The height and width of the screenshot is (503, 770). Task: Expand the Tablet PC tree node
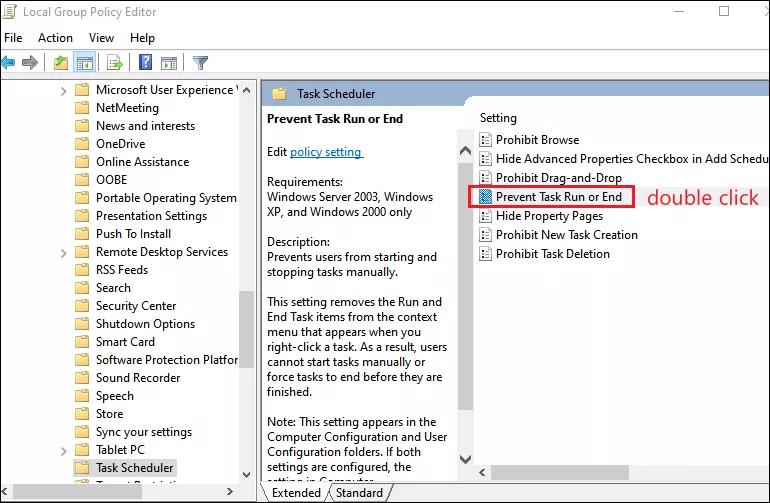[63, 451]
